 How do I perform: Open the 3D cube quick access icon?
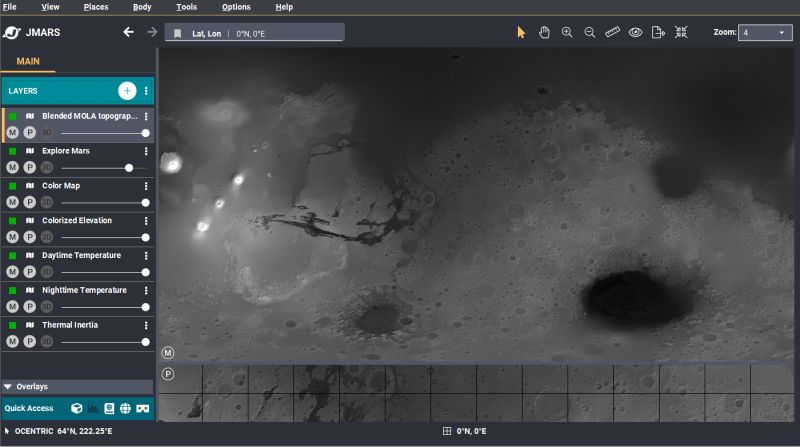pos(77,408)
